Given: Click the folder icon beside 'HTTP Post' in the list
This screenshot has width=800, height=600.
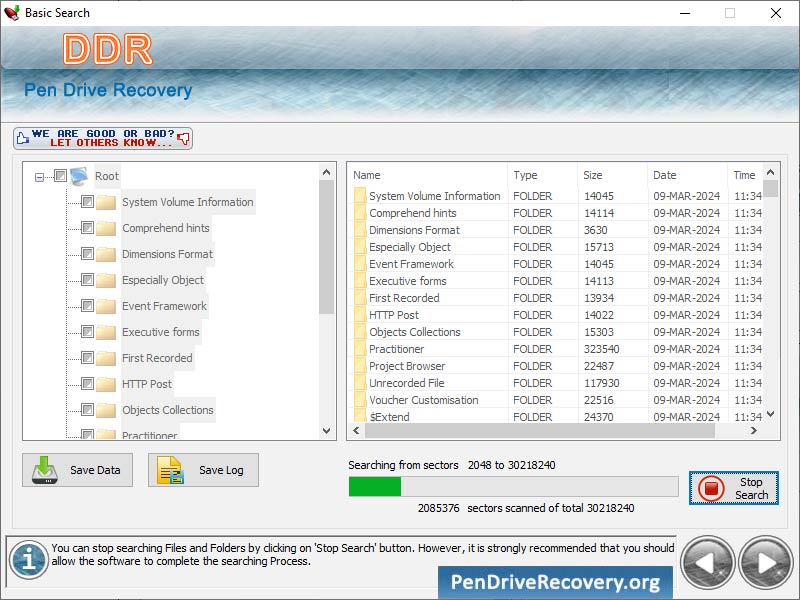Looking at the screenshot, I should click(358, 315).
